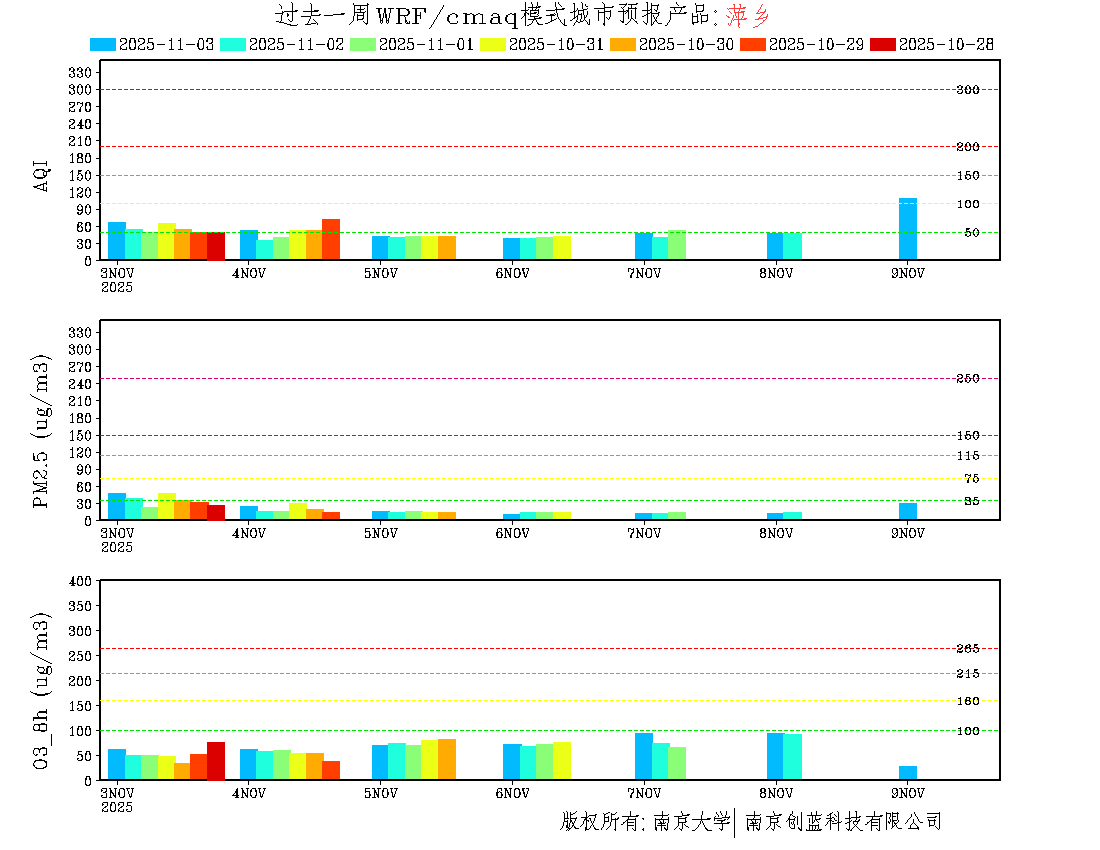Image resolution: width=1100 pixels, height=850 pixels.
Task: Click the yellow 2025-10-31 legend swatch
Action: [x=493, y=44]
